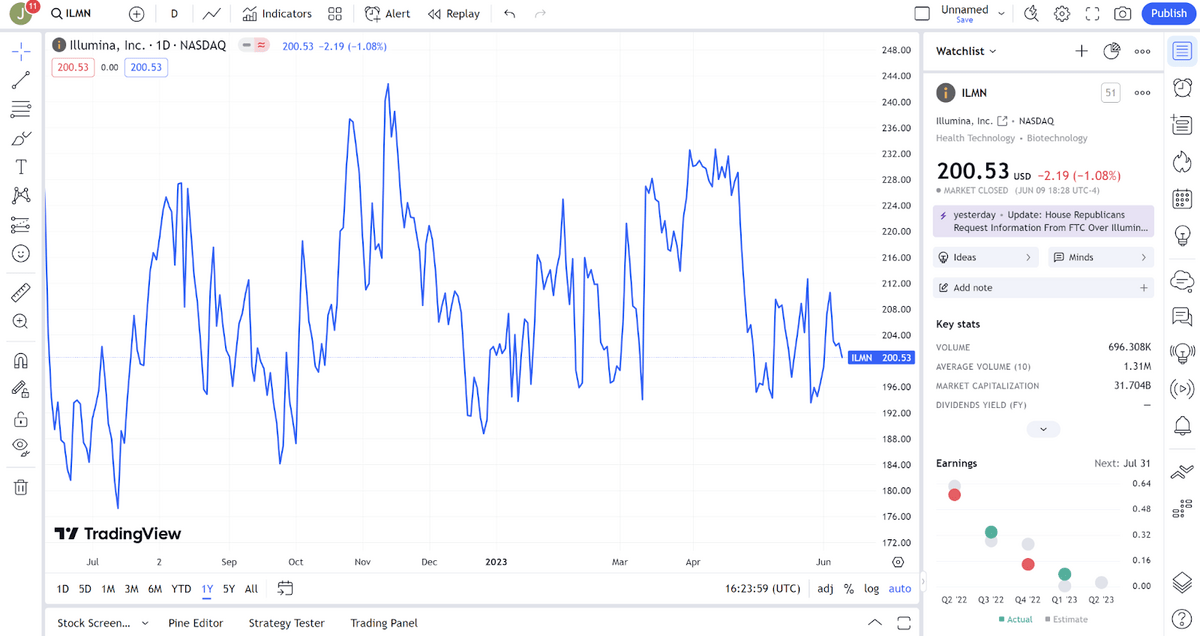Expand more Key stats chevron
Image resolution: width=1200 pixels, height=636 pixels.
[1043, 429]
